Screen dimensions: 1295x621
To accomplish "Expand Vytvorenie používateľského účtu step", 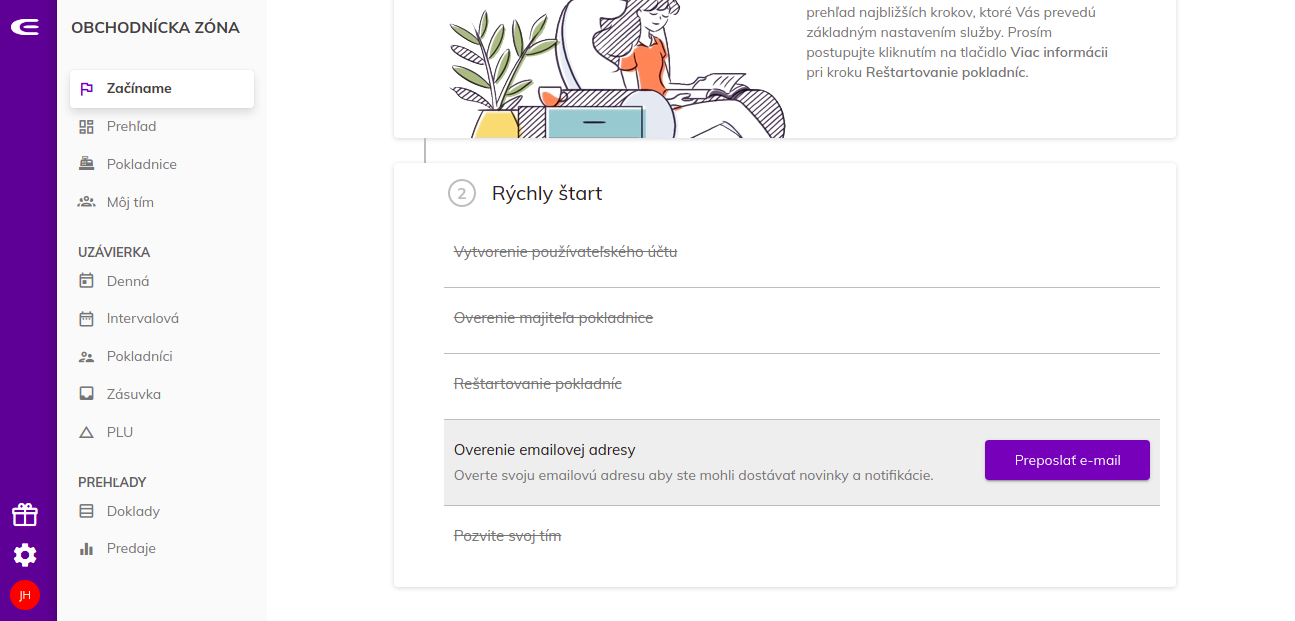I will click(x=802, y=252).
